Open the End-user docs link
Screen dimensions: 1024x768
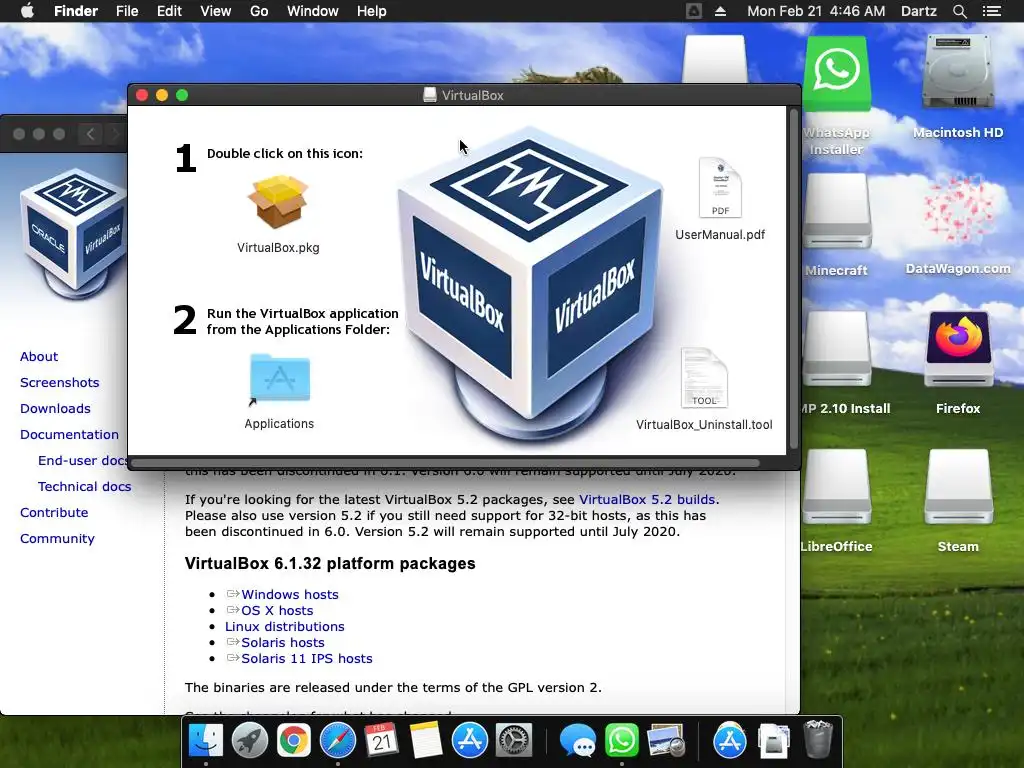[x=82, y=460]
